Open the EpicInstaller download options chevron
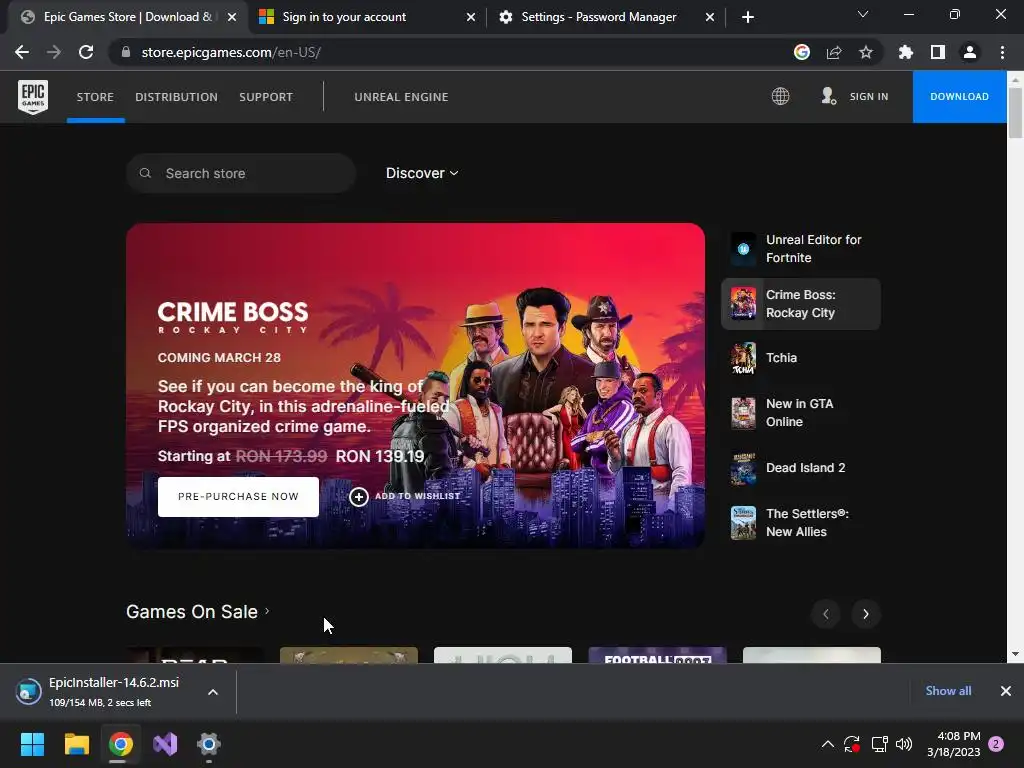The image size is (1024, 768). pos(213,692)
